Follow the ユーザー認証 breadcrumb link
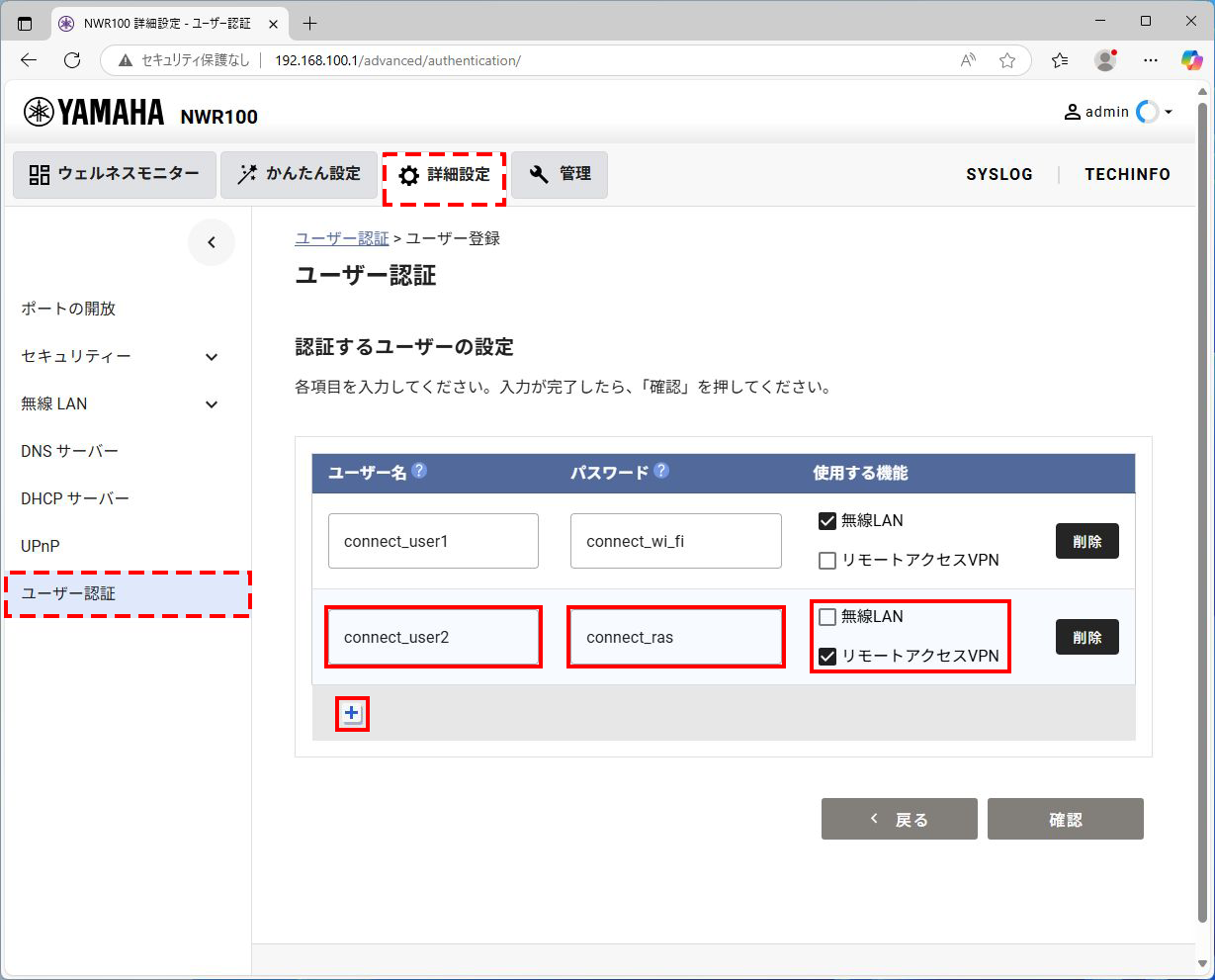Screen dimensions: 1215x980 pyautogui.click(x=342, y=237)
